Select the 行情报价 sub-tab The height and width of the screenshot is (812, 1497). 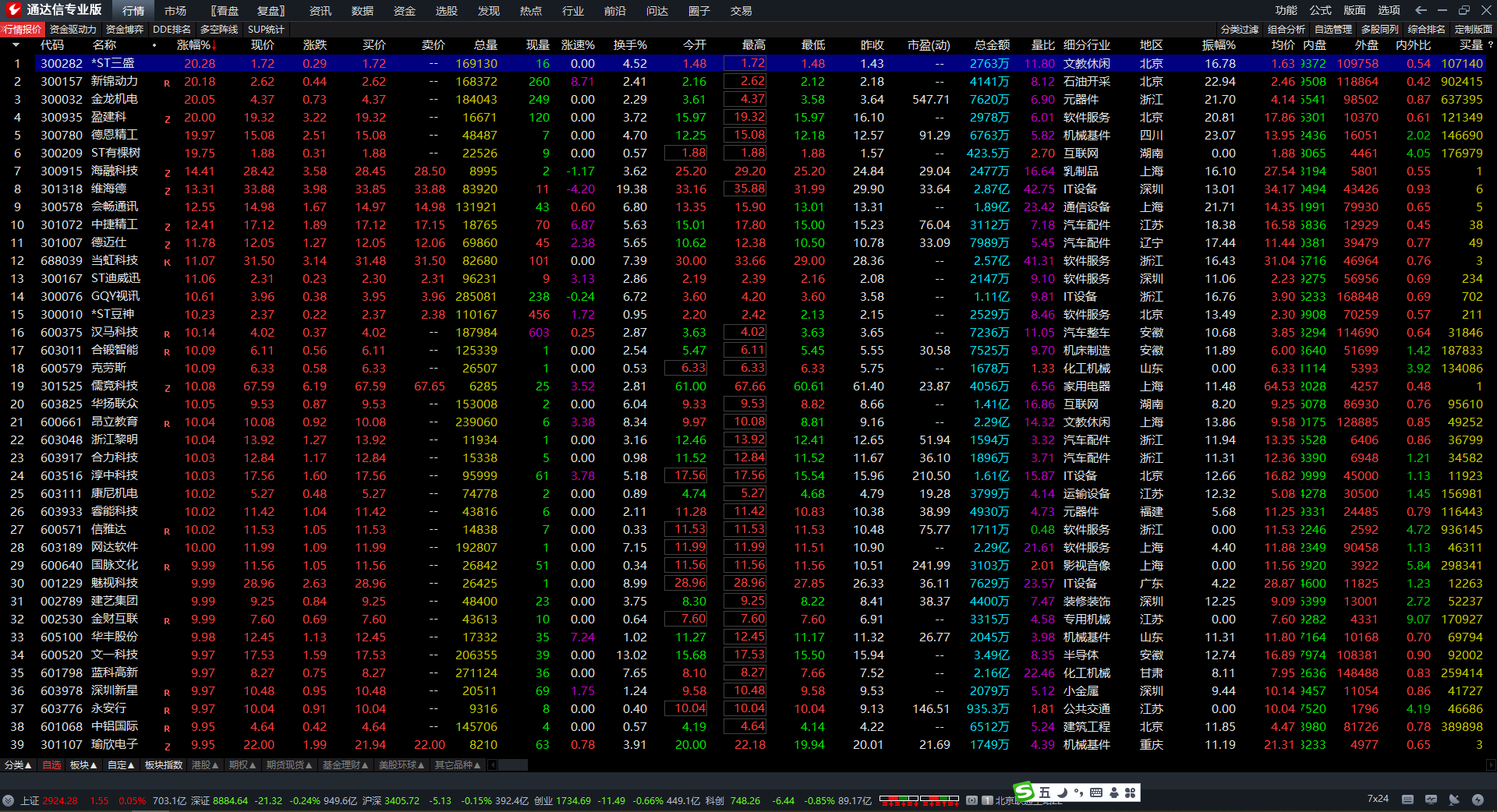coord(23,30)
